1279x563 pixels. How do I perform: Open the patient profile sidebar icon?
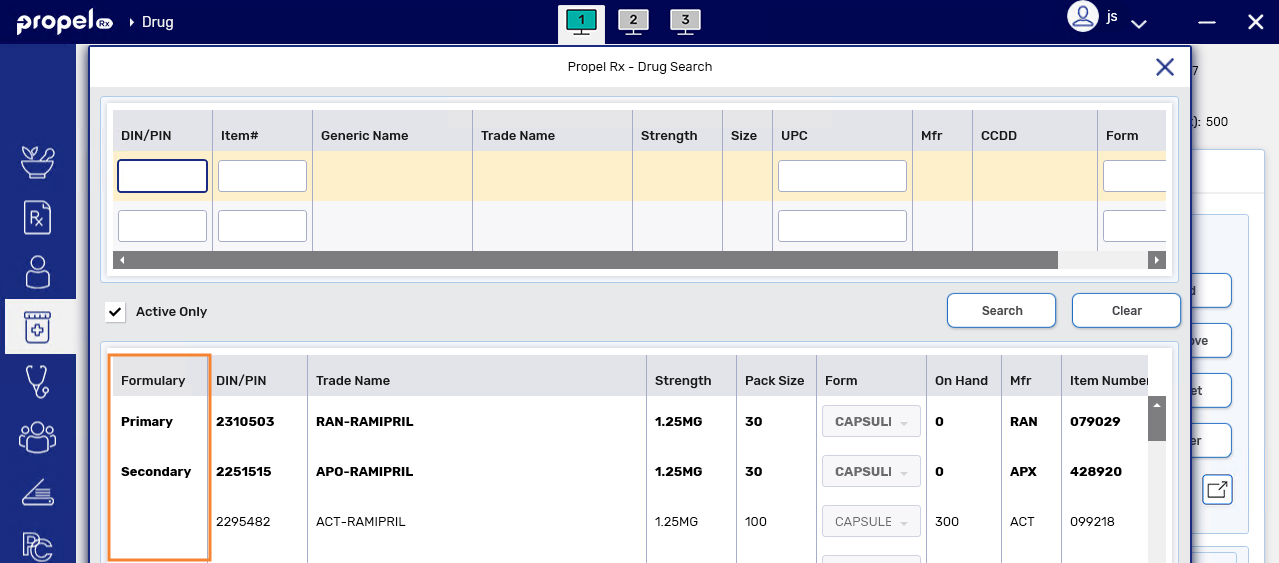pyautogui.click(x=38, y=272)
